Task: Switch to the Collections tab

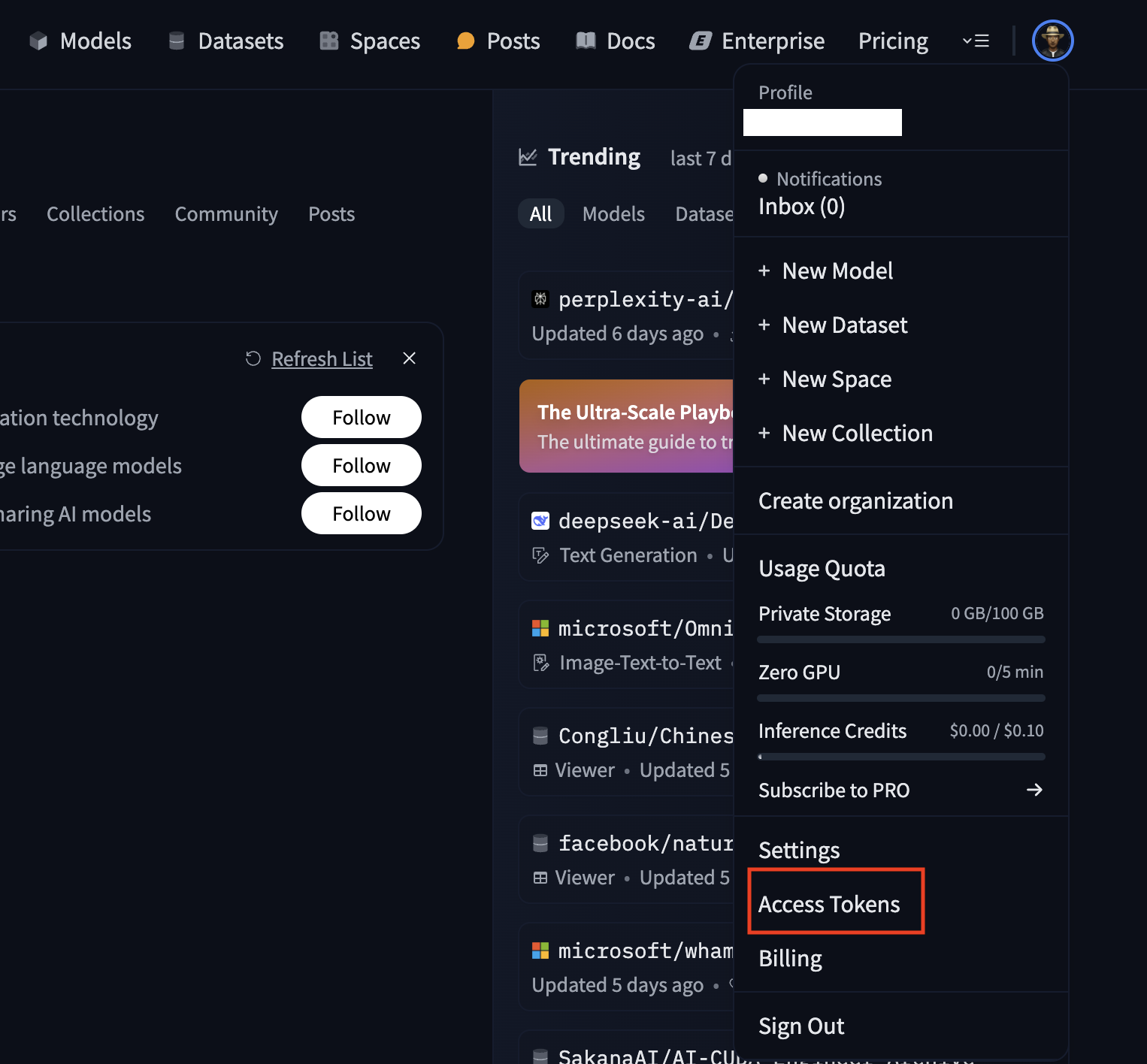Action: click(x=95, y=214)
